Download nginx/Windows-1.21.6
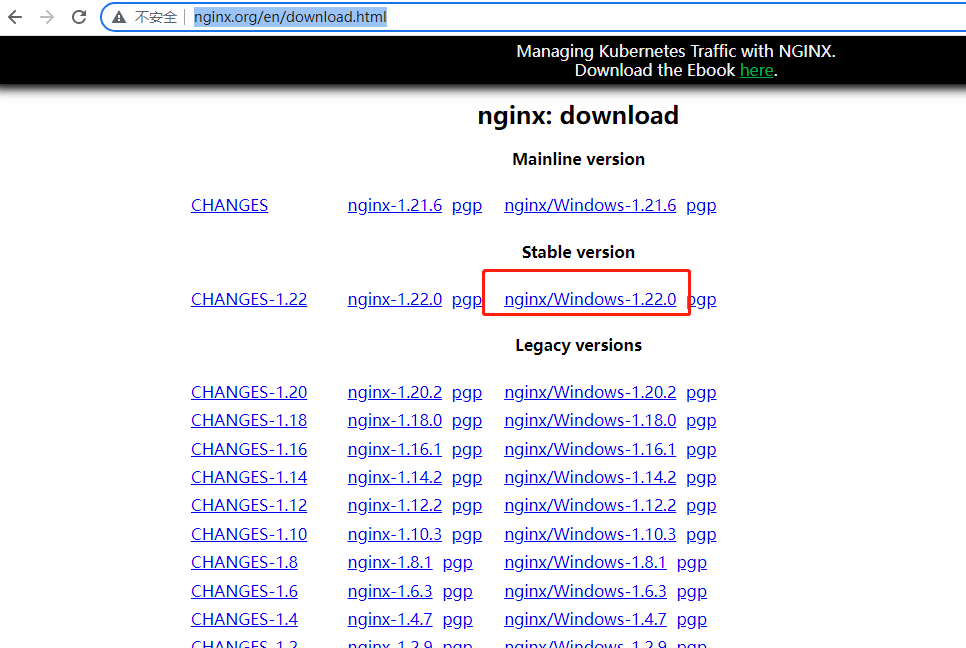966x648 pixels. point(590,205)
